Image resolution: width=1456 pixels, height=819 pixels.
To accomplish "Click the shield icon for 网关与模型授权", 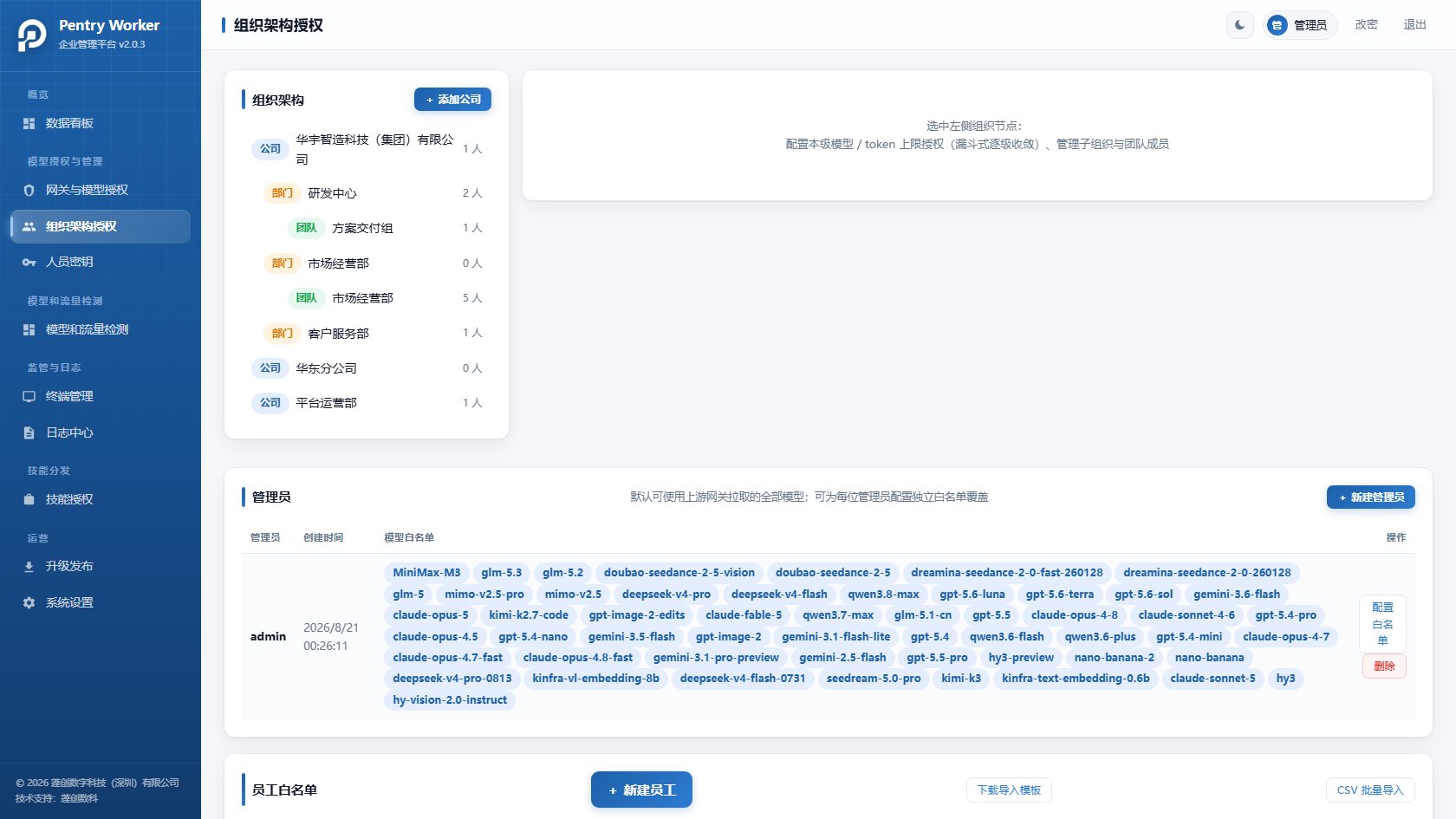I will click(x=29, y=191).
